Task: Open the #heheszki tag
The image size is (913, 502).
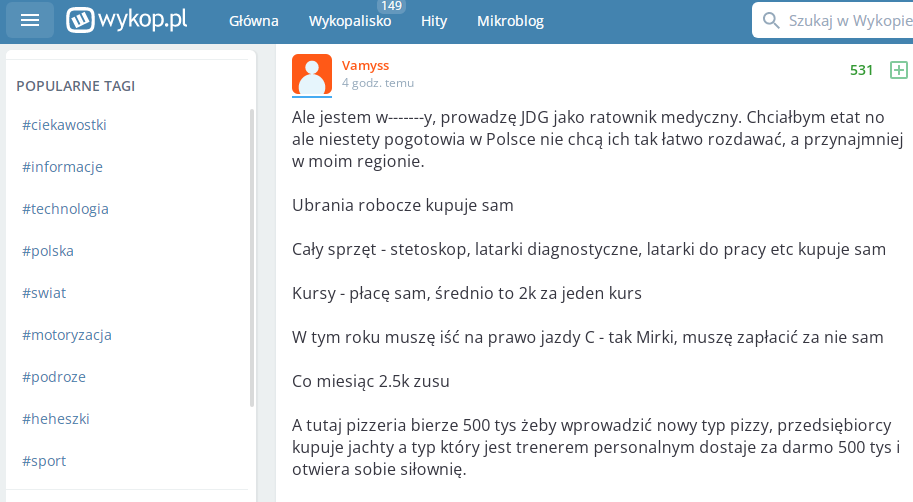Action: click(56, 419)
